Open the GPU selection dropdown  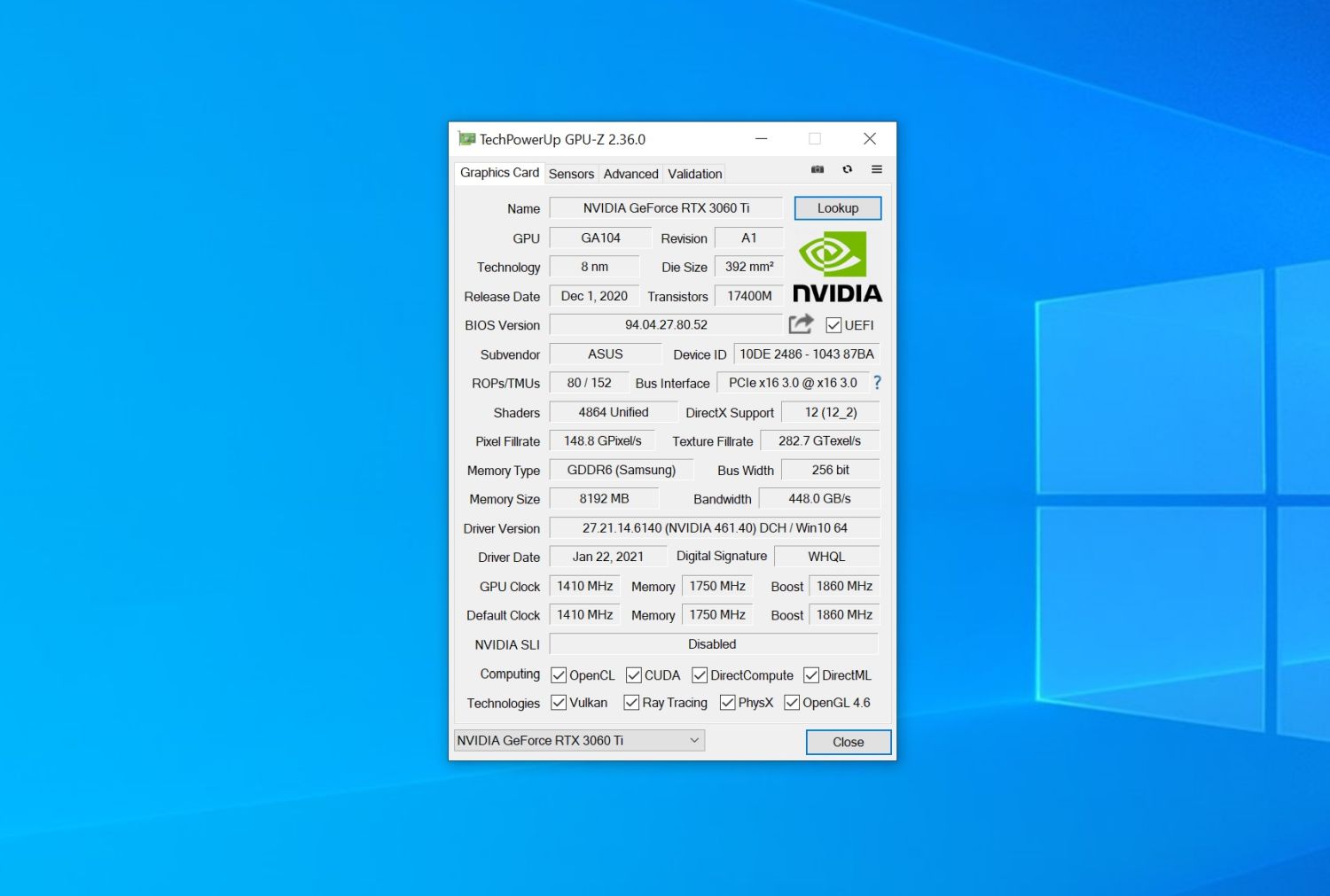click(x=579, y=740)
